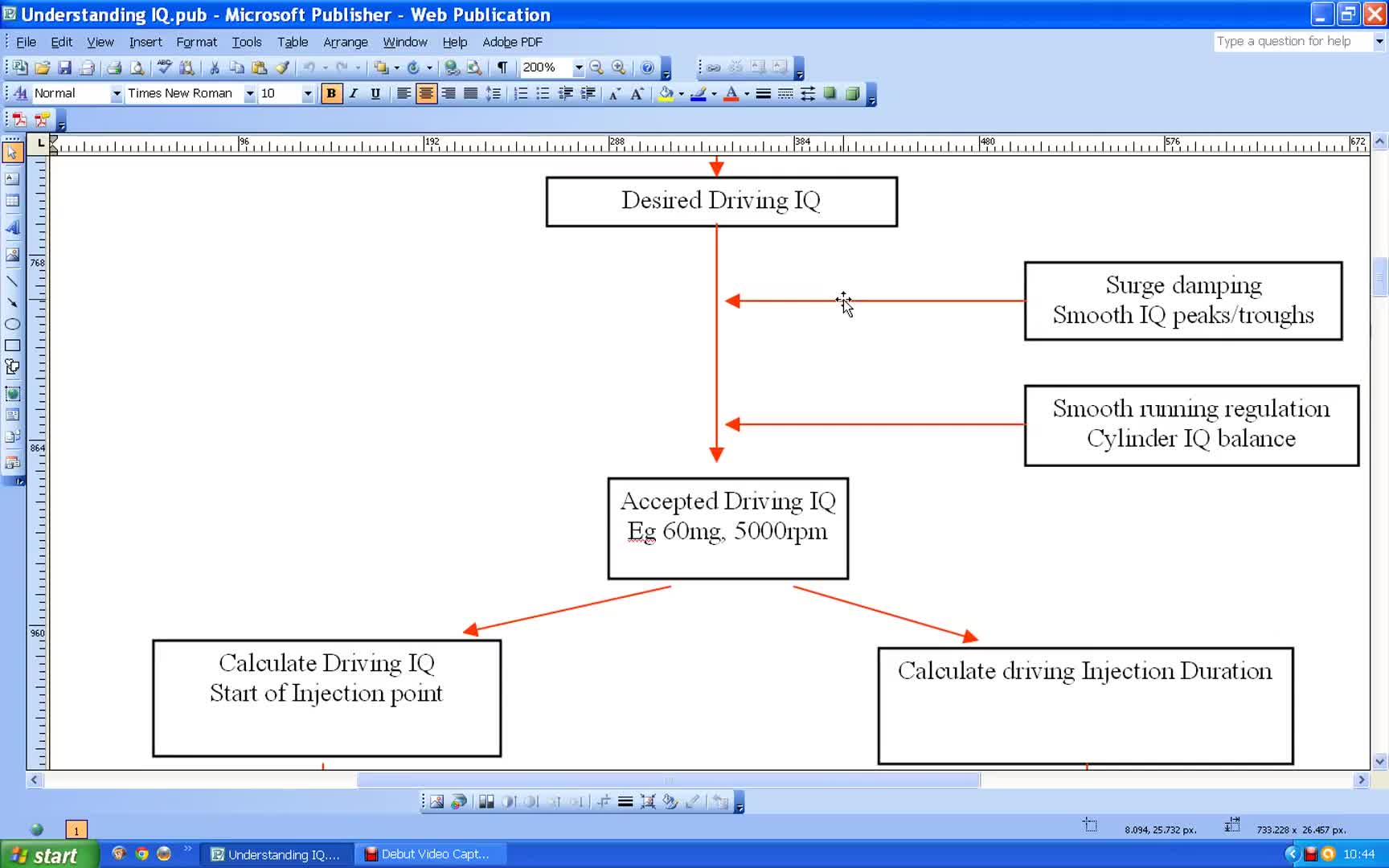Pick the Oval shape tool
1389x868 pixels.
click(x=12, y=325)
